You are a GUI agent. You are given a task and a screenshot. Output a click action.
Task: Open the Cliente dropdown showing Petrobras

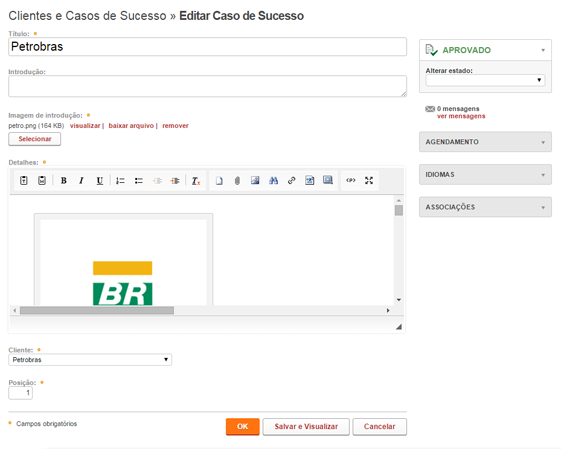pos(90,360)
